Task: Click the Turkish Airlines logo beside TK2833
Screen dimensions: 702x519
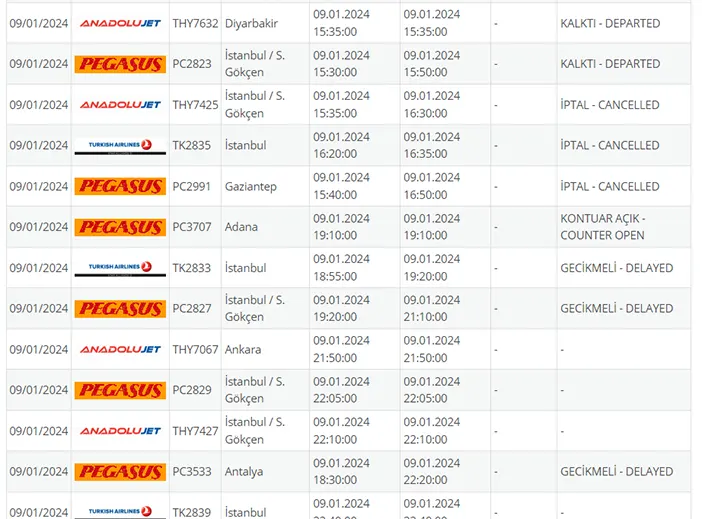Action: click(120, 268)
